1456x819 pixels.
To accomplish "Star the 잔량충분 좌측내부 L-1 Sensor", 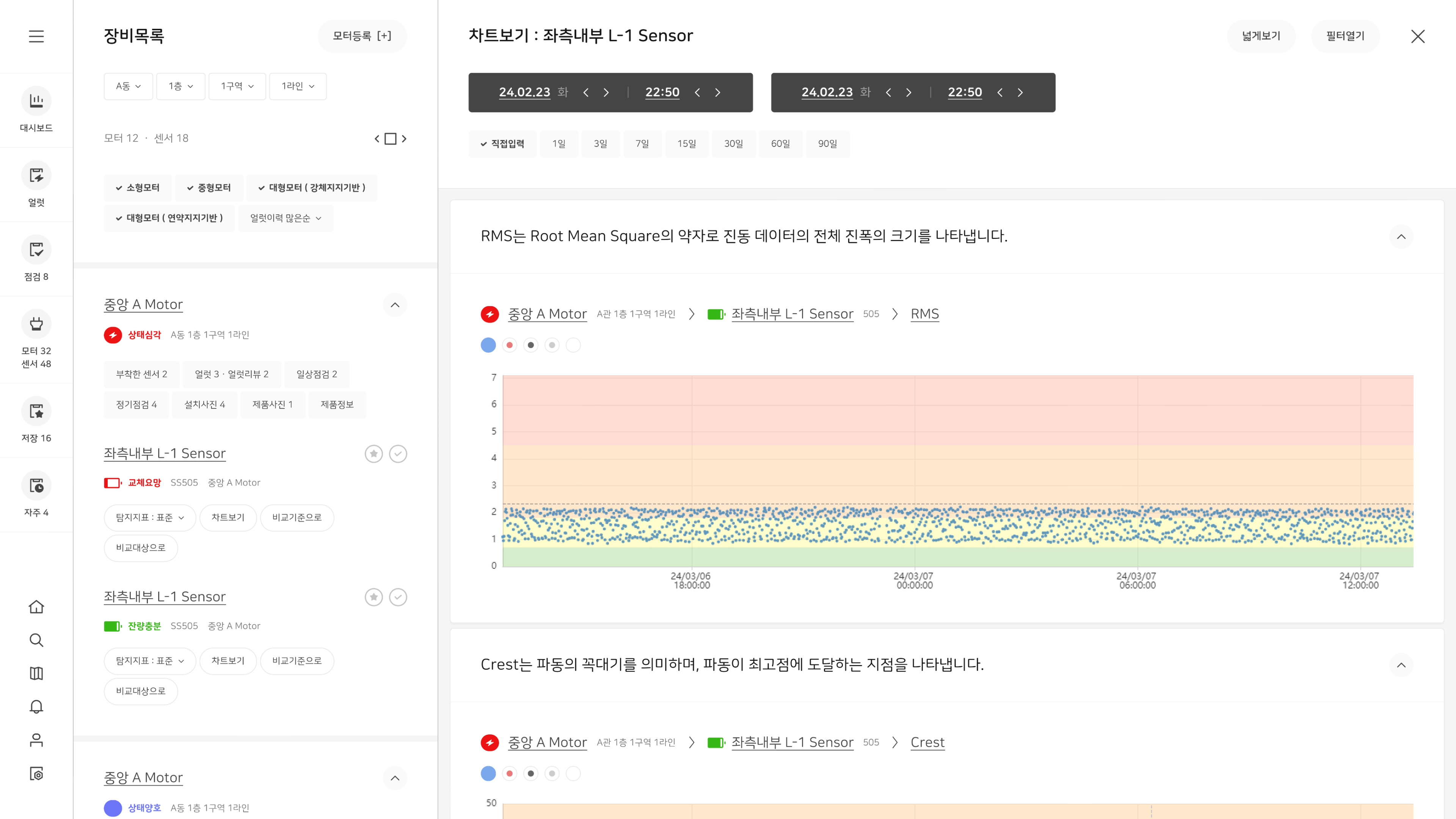I will [373, 597].
